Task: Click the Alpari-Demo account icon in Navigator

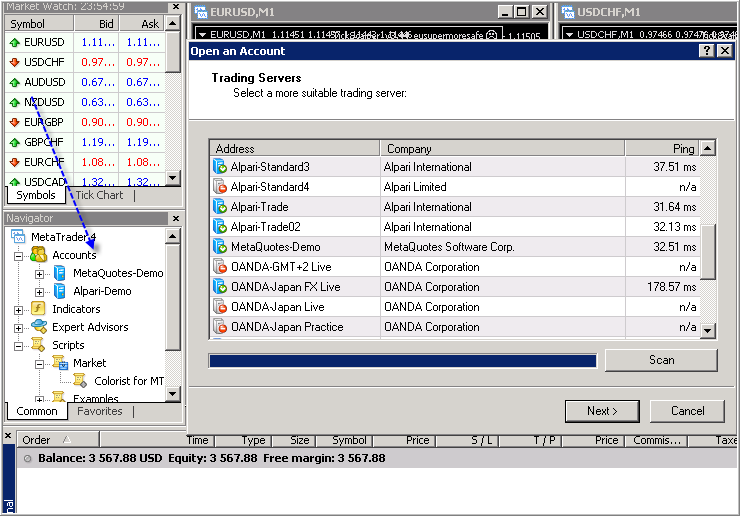Action: click(x=60, y=291)
